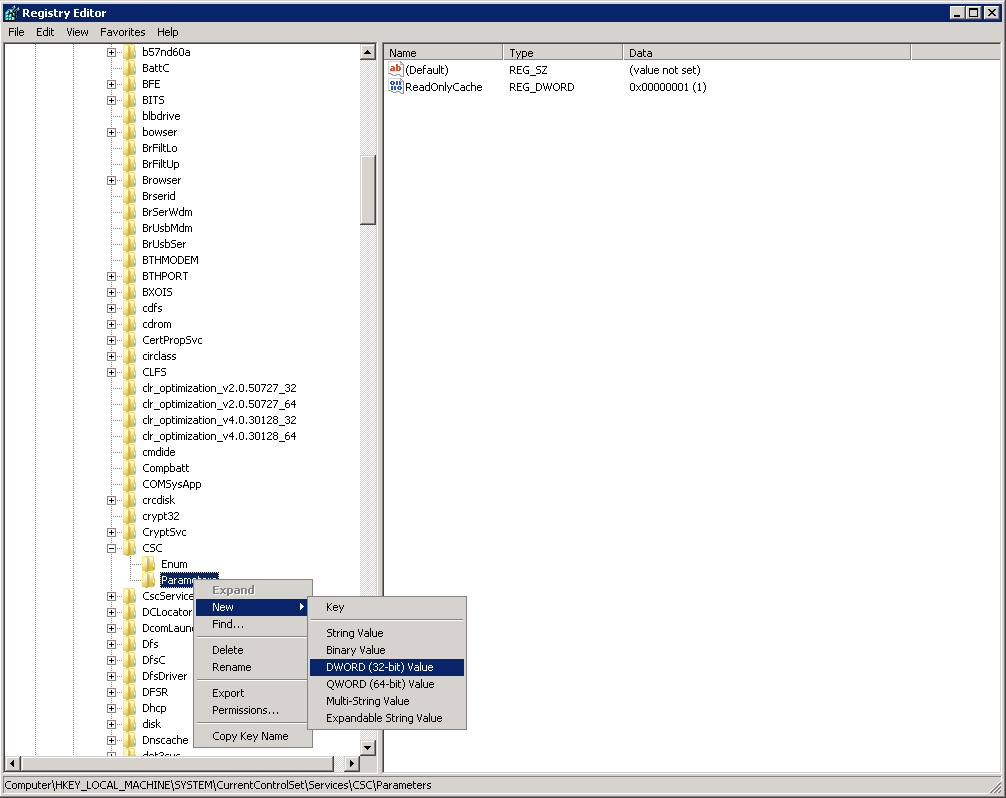Choose QWORD (64-bit) Value option

pyautogui.click(x=387, y=684)
